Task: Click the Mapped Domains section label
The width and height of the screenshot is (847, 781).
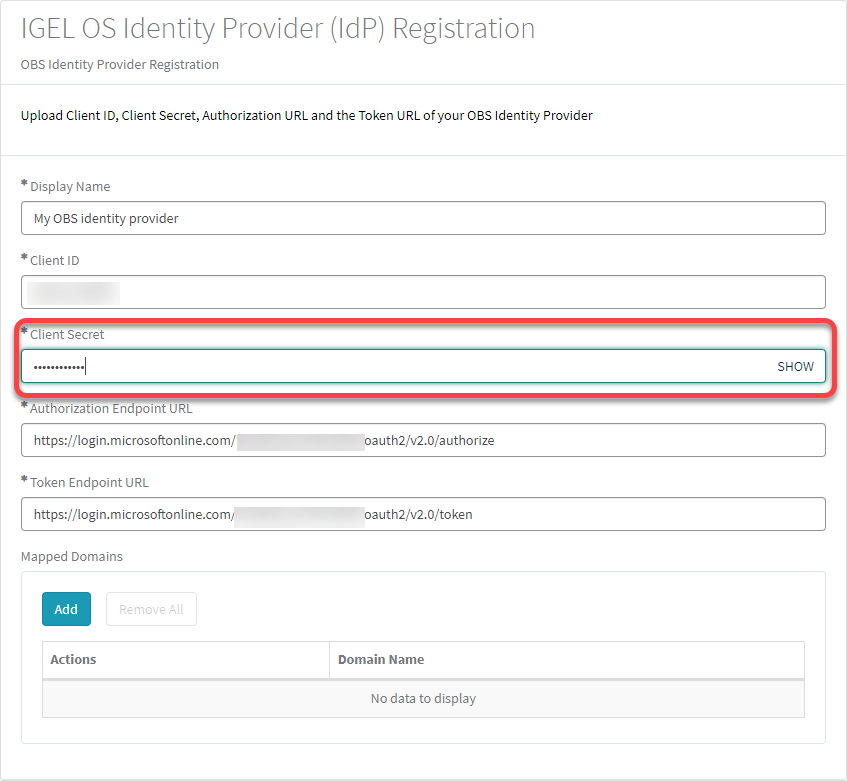Action: point(72,556)
